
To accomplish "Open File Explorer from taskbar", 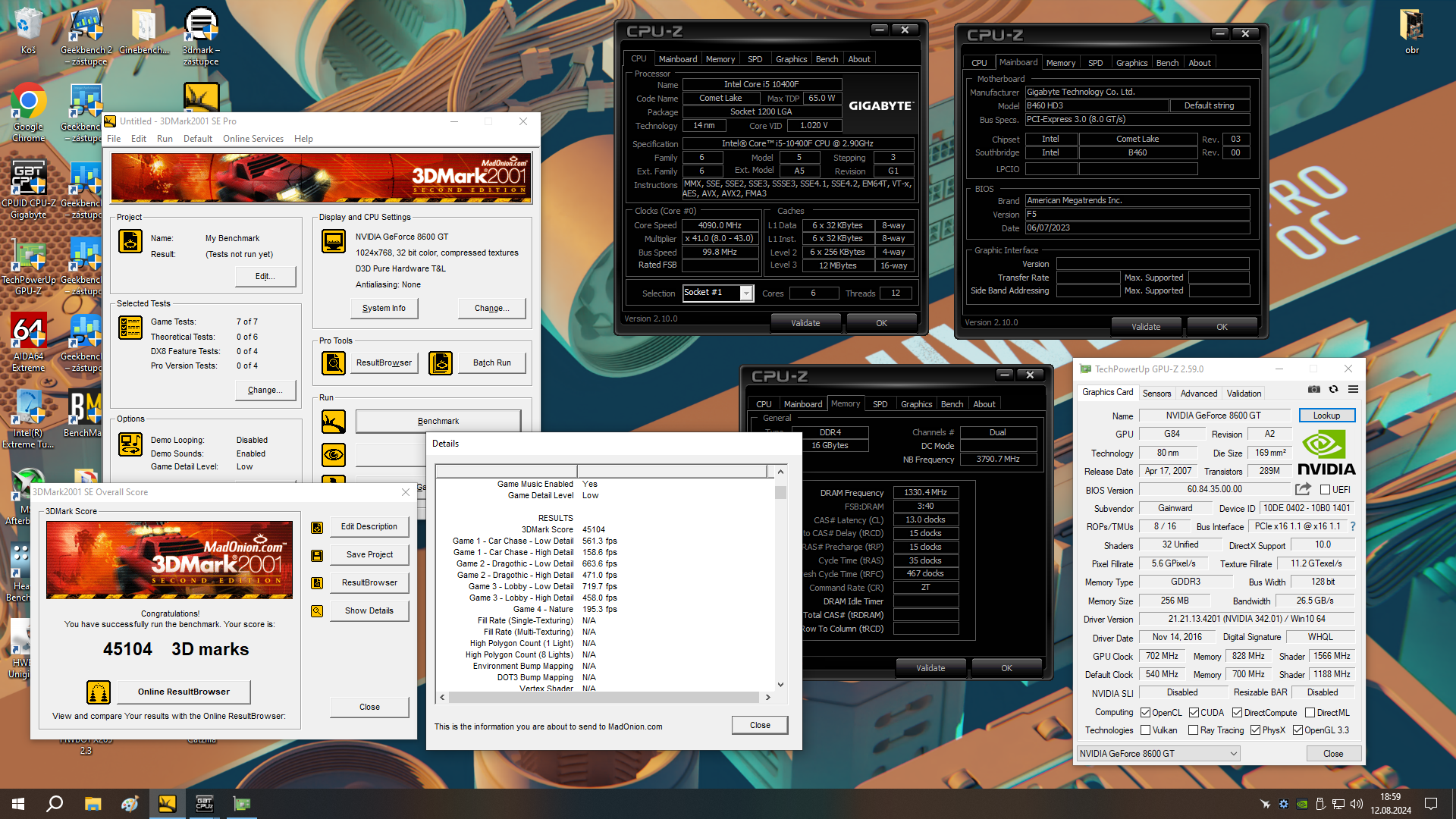I will click(x=93, y=804).
